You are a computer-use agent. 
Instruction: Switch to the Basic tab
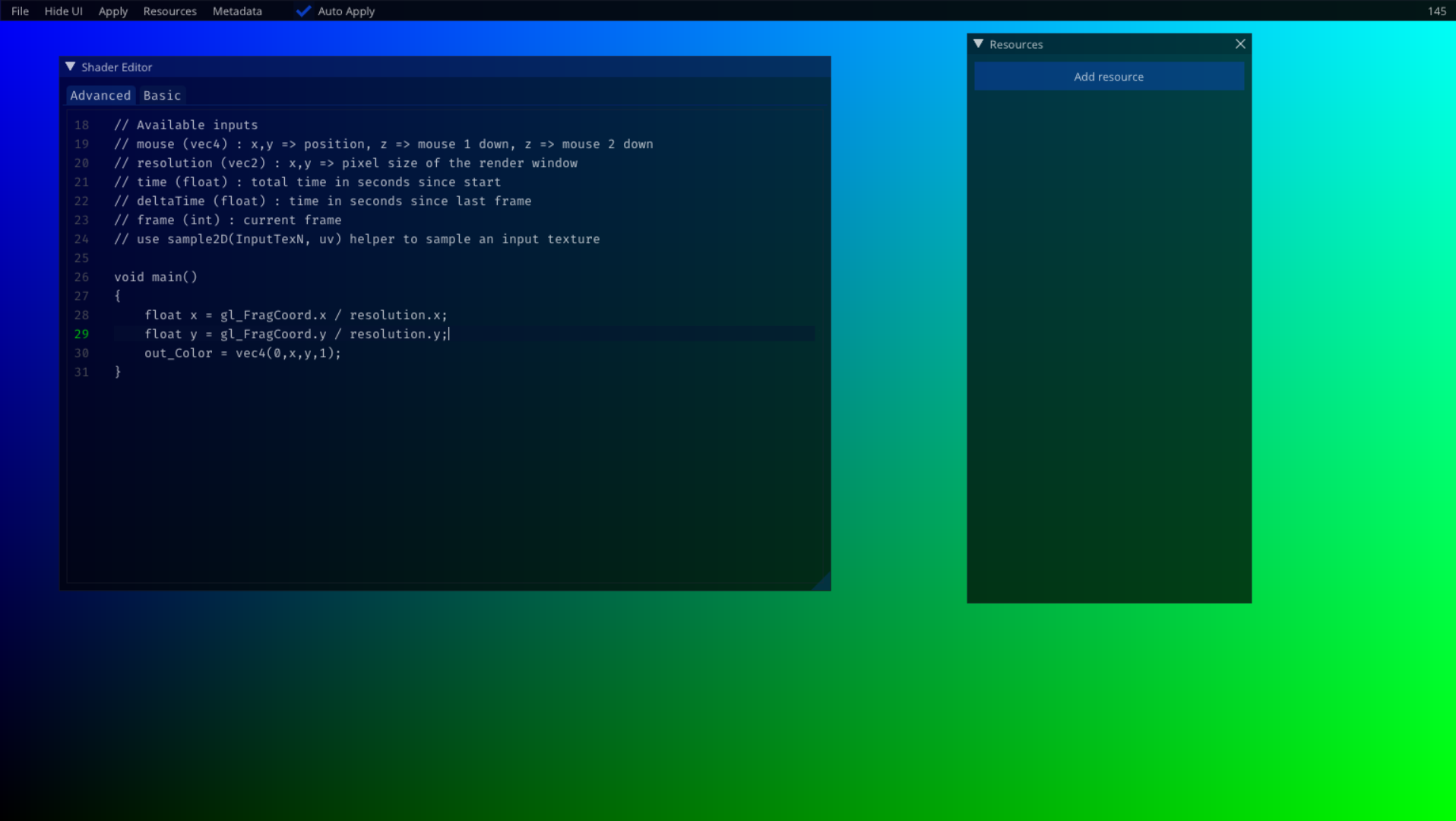pyautogui.click(x=162, y=95)
